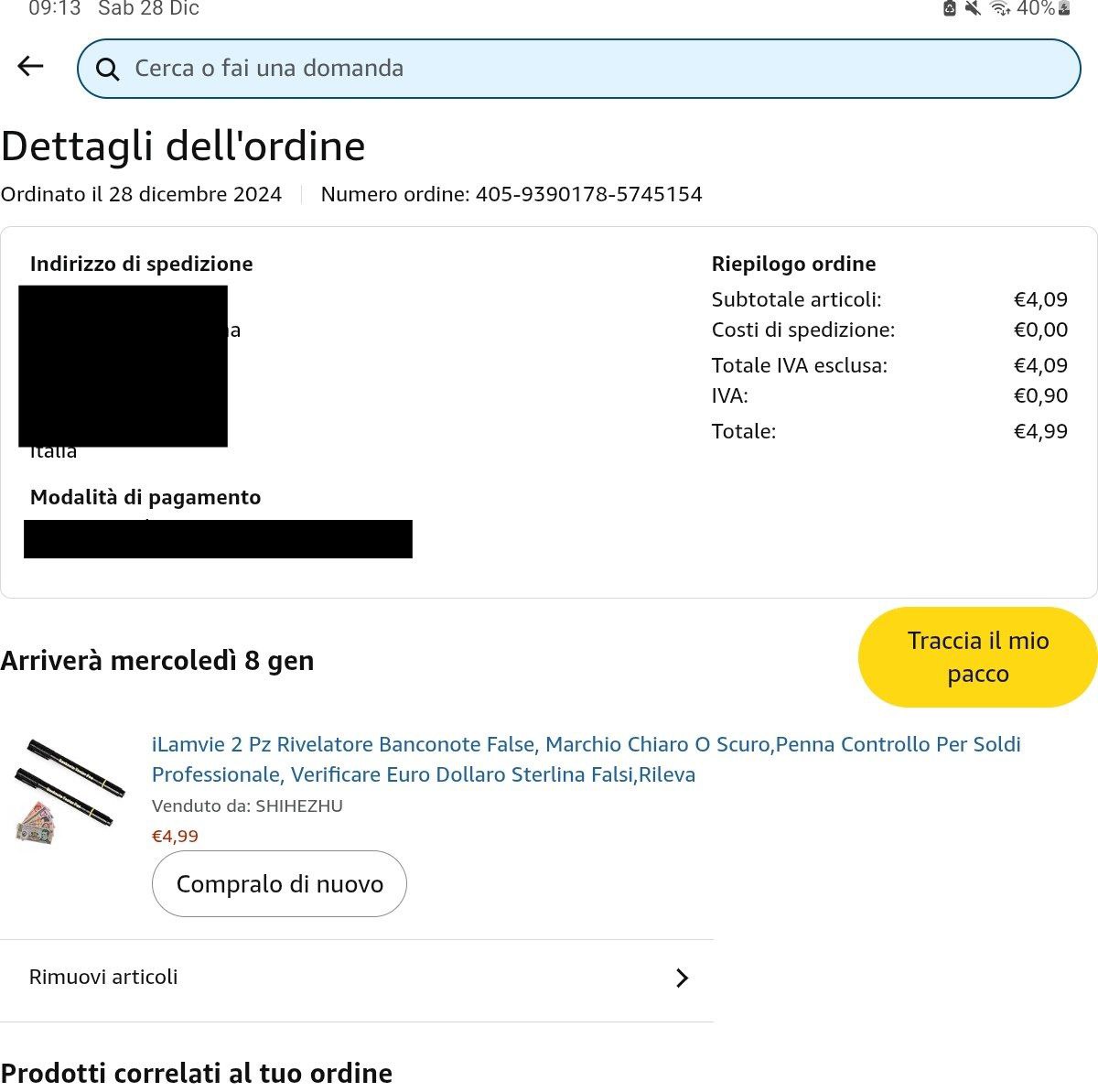
Task: Tap the red €4,99 item price
Action: click(x=175, y=836)
